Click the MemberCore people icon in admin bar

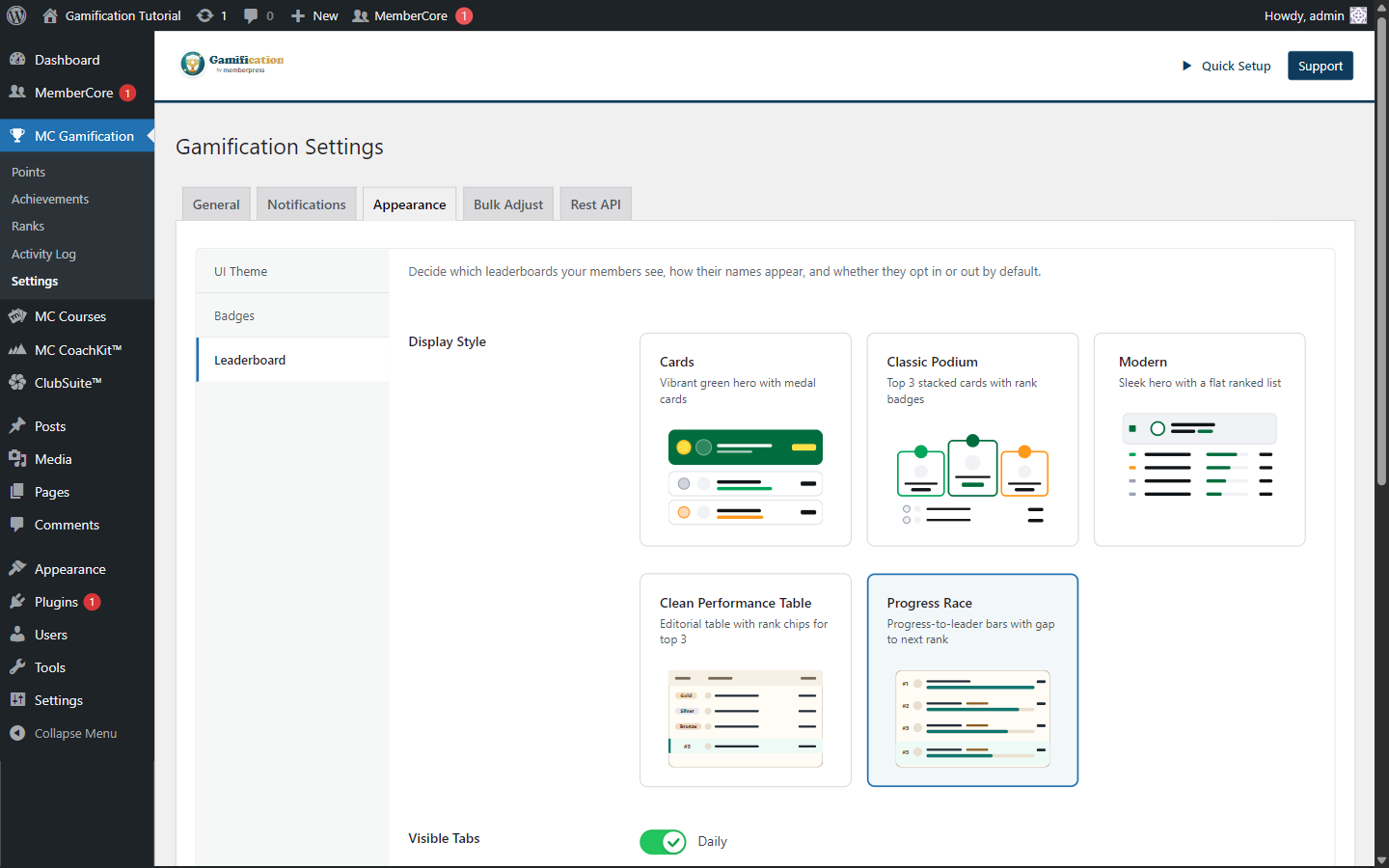(x=360, y=15)
